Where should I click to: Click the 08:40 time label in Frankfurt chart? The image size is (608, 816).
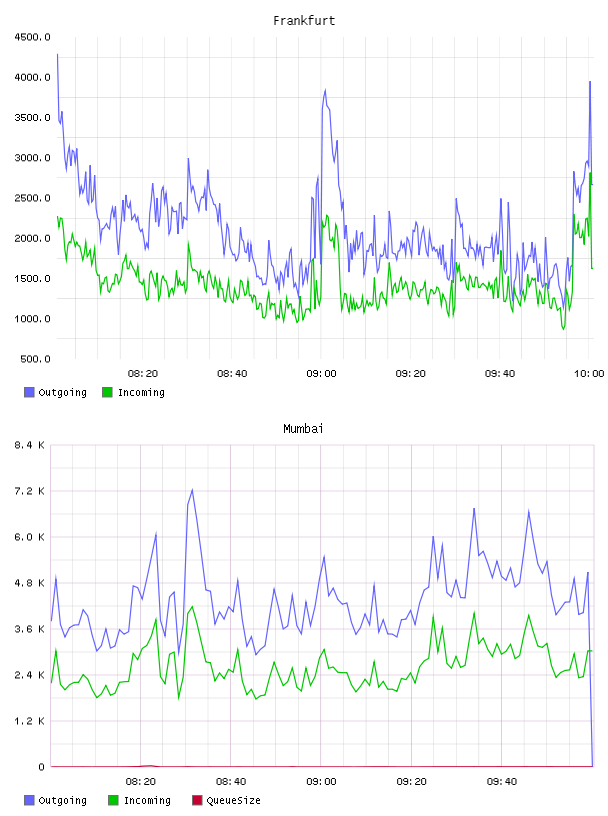[232, 374]
